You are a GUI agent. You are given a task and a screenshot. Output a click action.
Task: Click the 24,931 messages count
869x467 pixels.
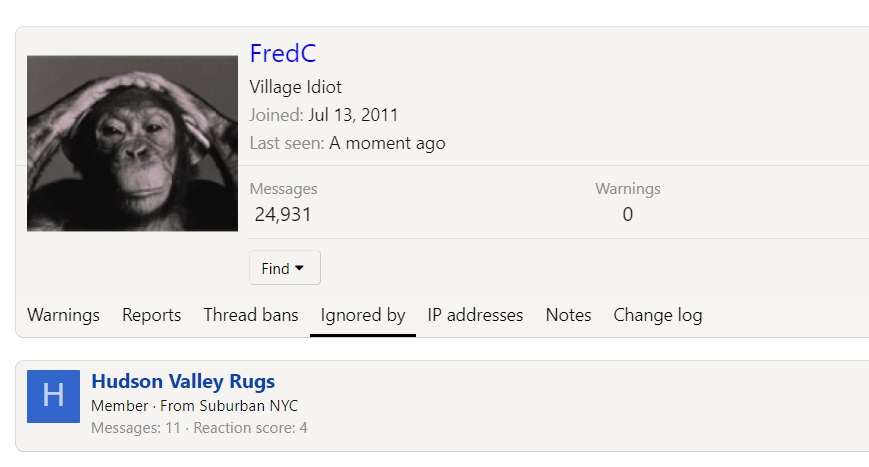click(x=283, y=214)
